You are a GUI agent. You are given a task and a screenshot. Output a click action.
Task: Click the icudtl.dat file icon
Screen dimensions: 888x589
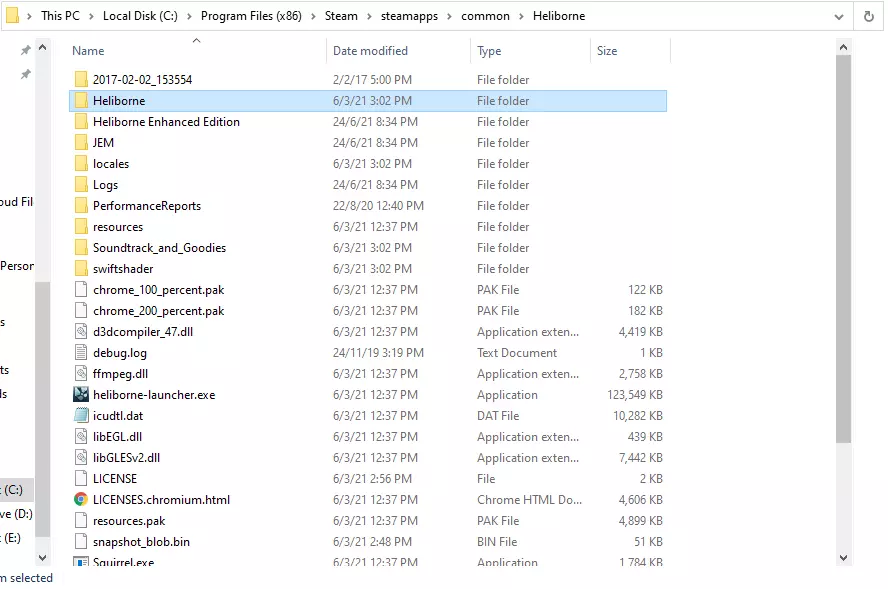click(x=81, y=415)
